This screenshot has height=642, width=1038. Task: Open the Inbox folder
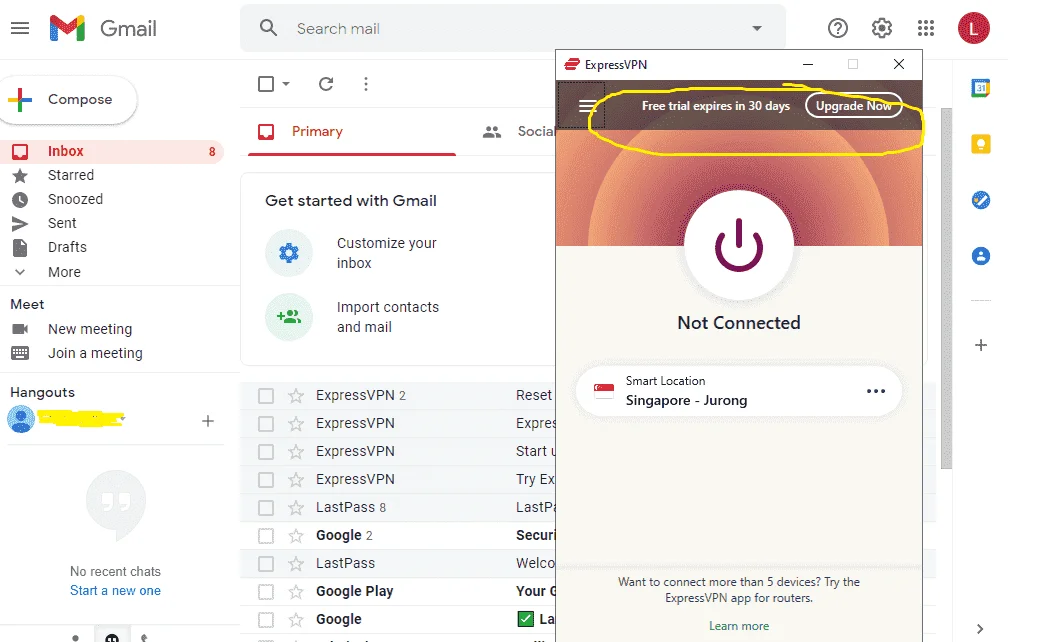tap(111, 152)
